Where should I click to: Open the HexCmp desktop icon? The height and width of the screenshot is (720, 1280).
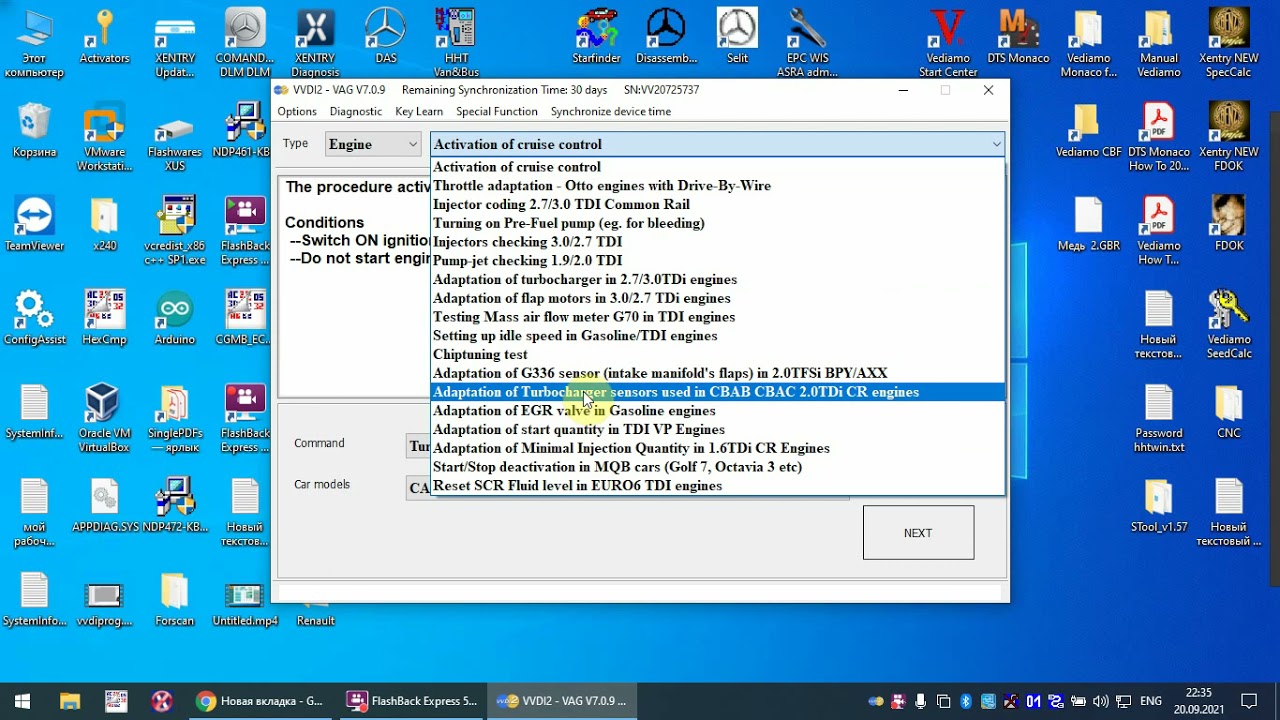[104, 318]
